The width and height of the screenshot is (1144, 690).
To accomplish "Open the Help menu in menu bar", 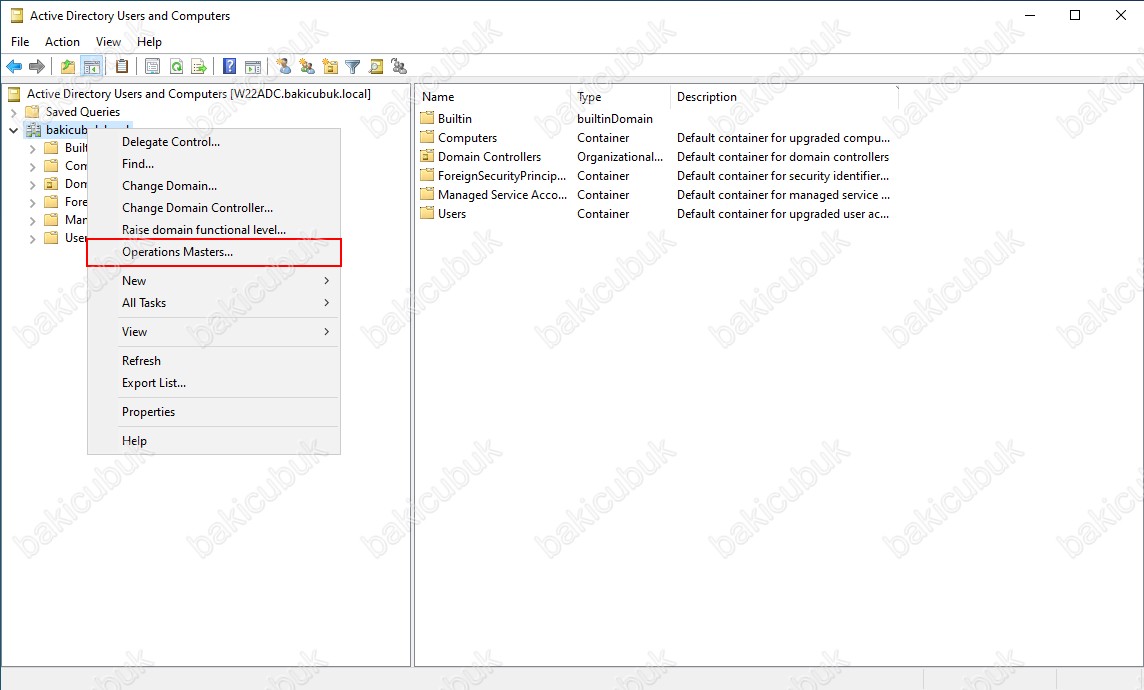I will (149, 42).
